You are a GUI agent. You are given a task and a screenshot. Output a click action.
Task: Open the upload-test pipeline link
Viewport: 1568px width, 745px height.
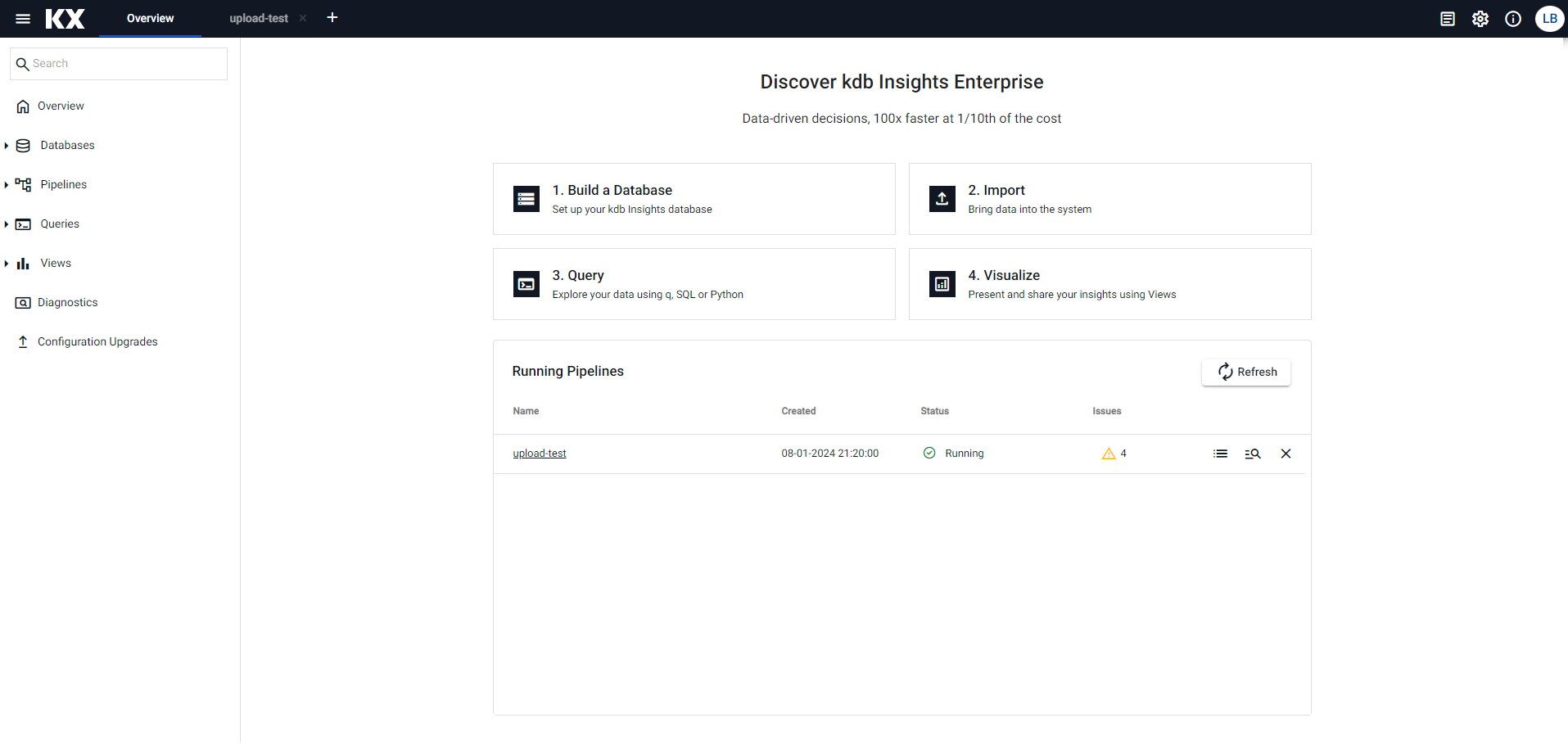[x=540, y=454]
